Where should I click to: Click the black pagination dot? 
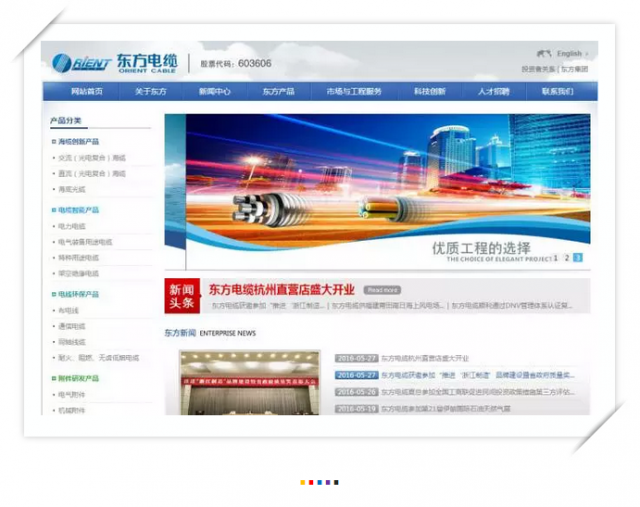click(336, 483)
